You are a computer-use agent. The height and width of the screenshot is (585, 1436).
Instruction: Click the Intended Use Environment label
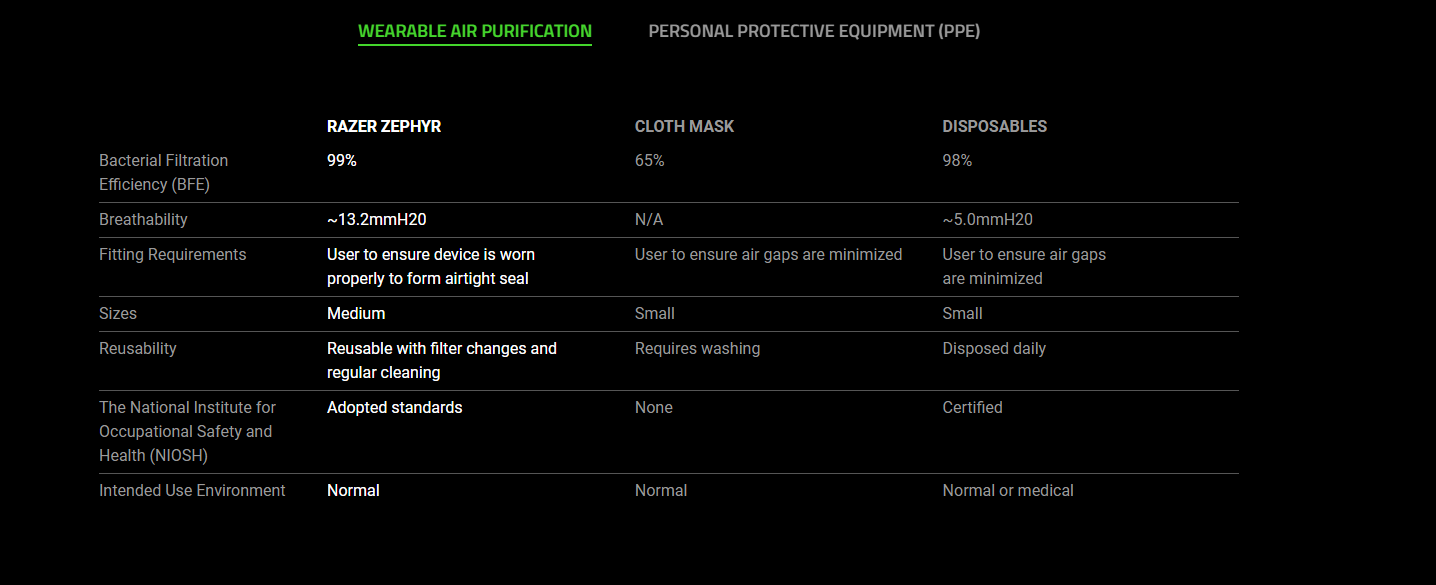click(192, 491)
